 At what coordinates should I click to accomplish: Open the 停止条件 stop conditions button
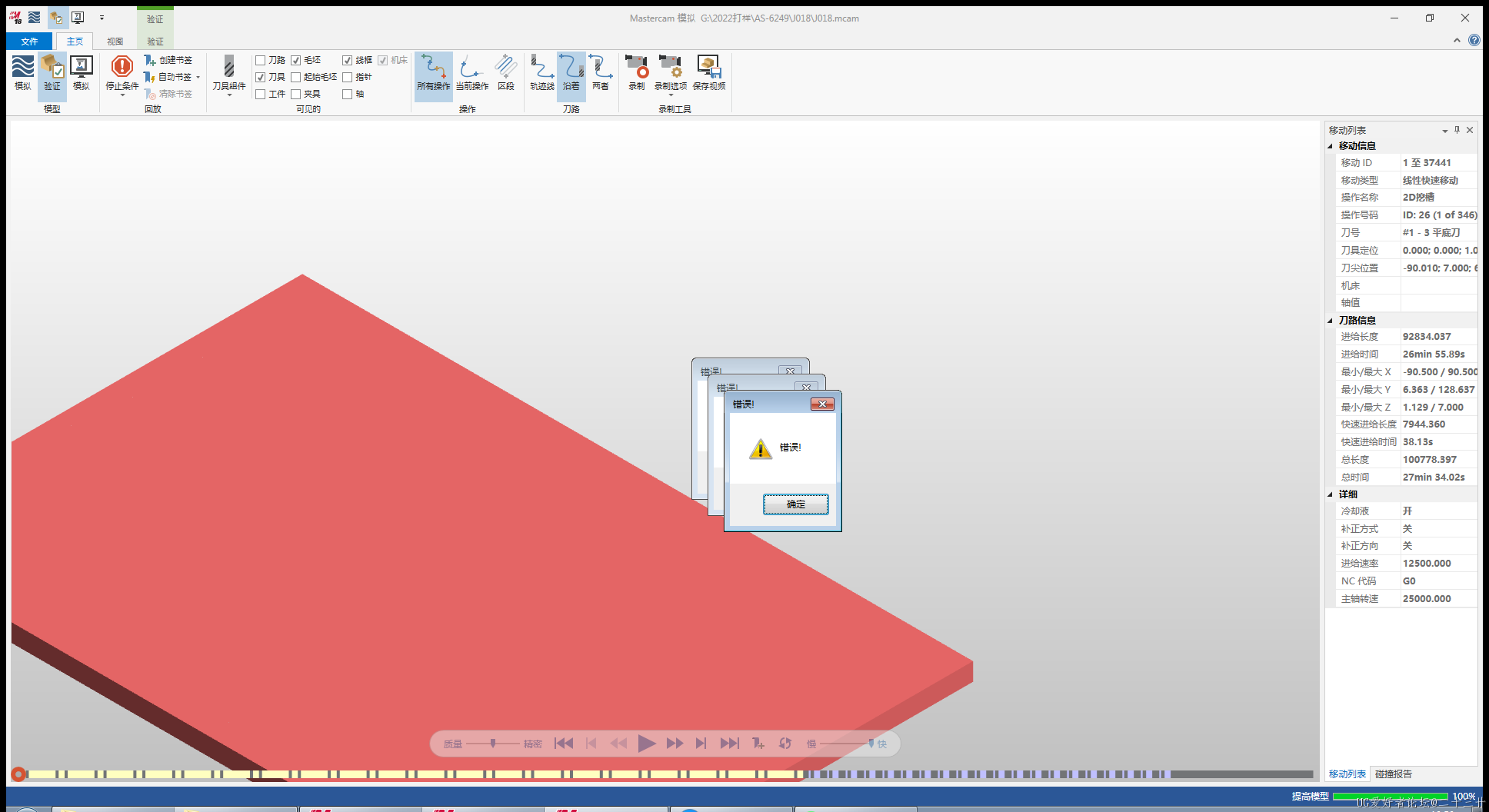coord(122,75)
